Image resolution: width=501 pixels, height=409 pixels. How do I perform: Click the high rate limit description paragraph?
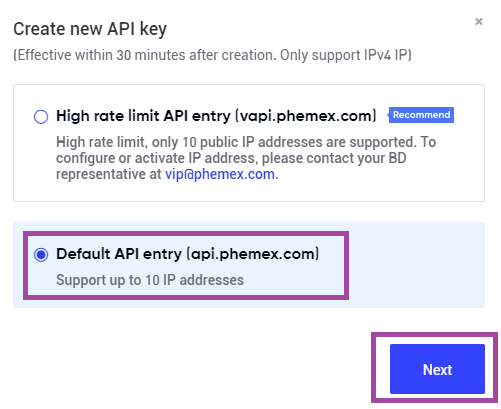[246, 158]
